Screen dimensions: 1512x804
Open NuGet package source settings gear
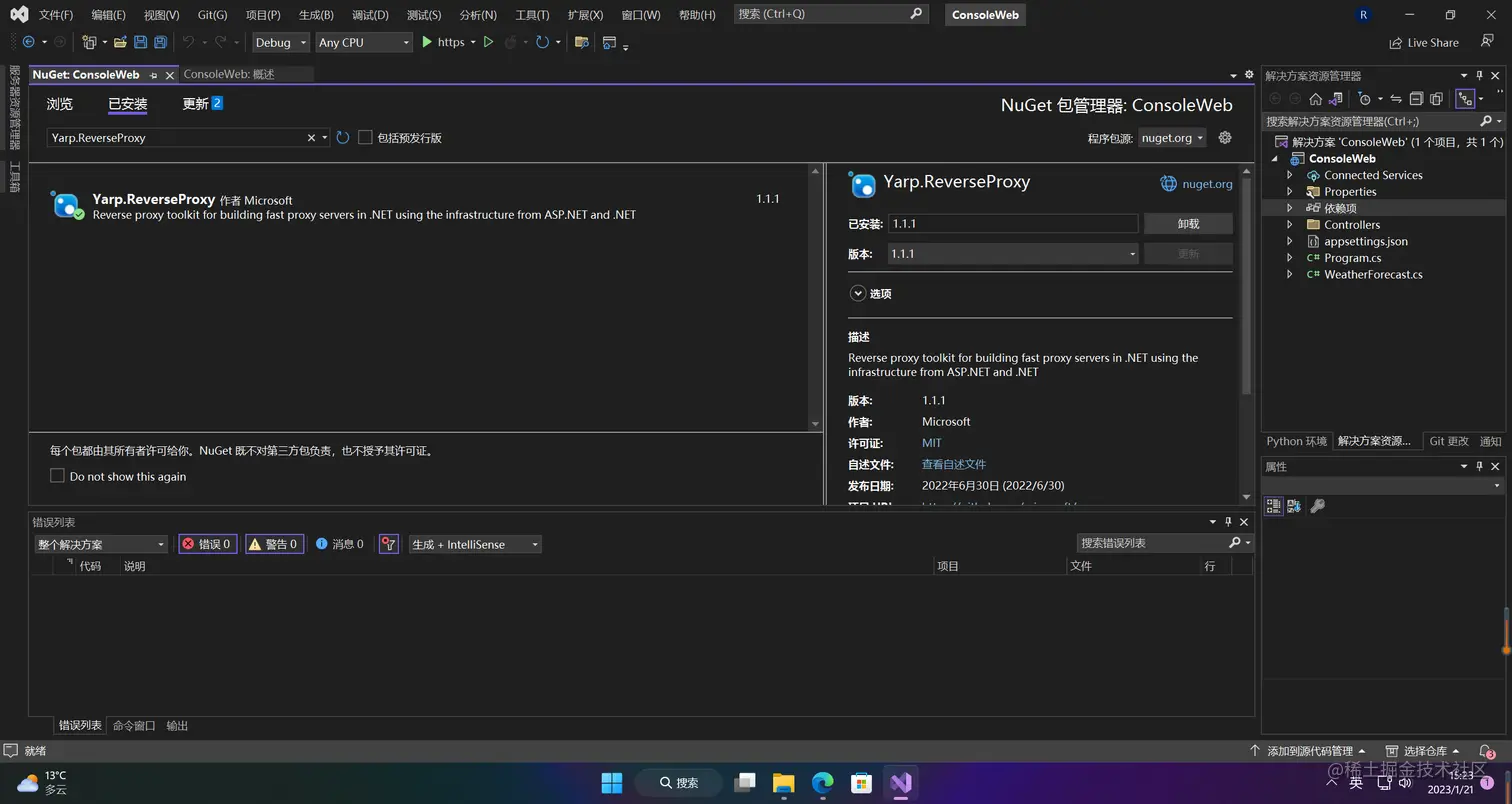(x=1225, y=137)
